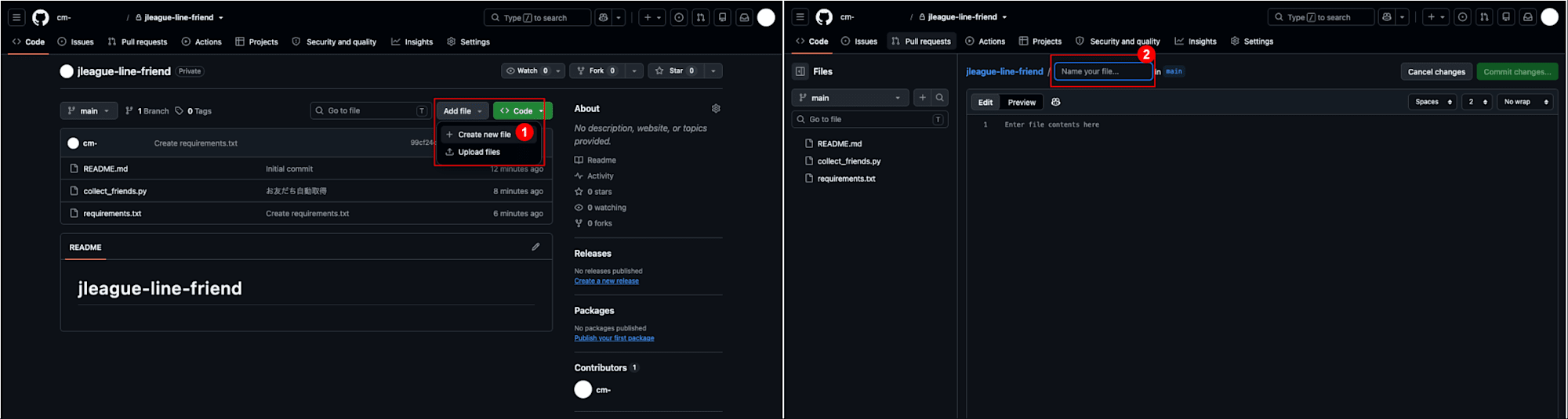Expand the green Code dropdown button
The image size is (1568, 419).
pos(522,111)
